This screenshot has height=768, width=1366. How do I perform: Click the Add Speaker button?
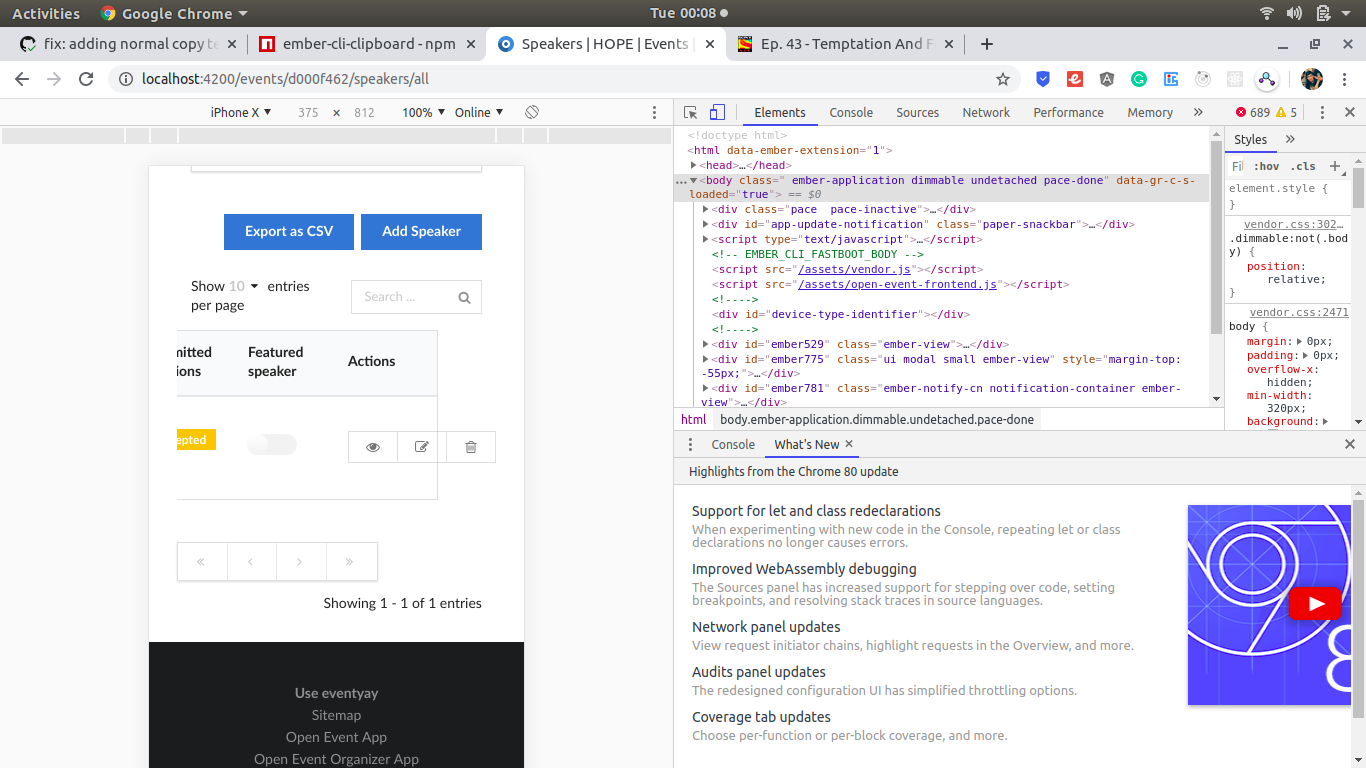(421, 231)
